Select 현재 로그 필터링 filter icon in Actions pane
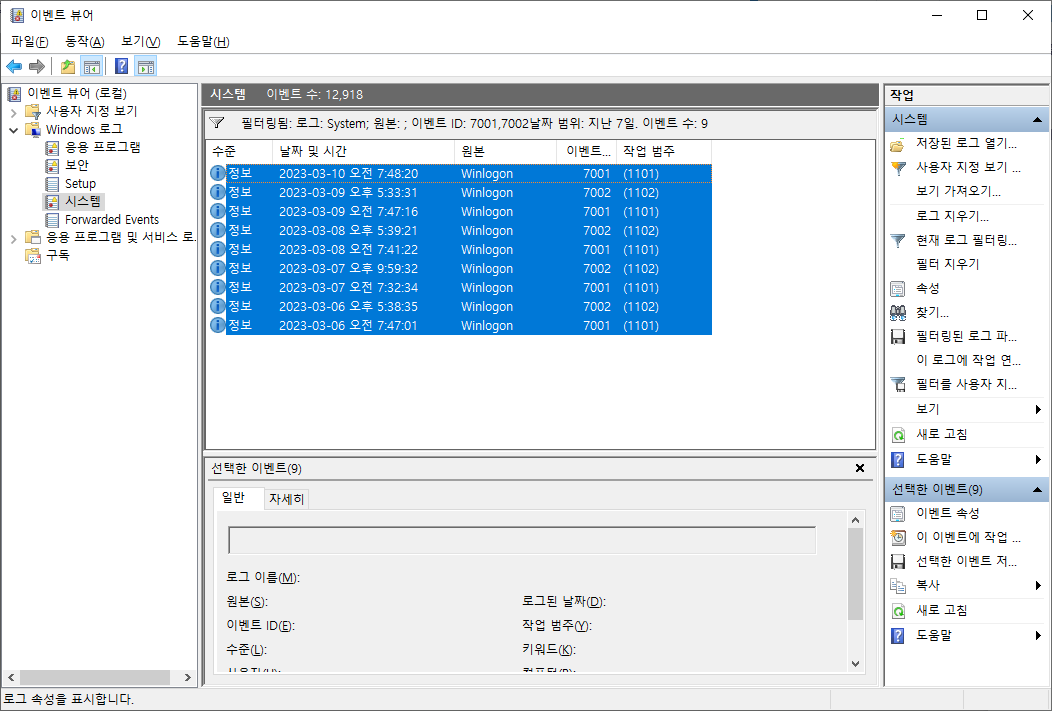 [x=897, y=240]
